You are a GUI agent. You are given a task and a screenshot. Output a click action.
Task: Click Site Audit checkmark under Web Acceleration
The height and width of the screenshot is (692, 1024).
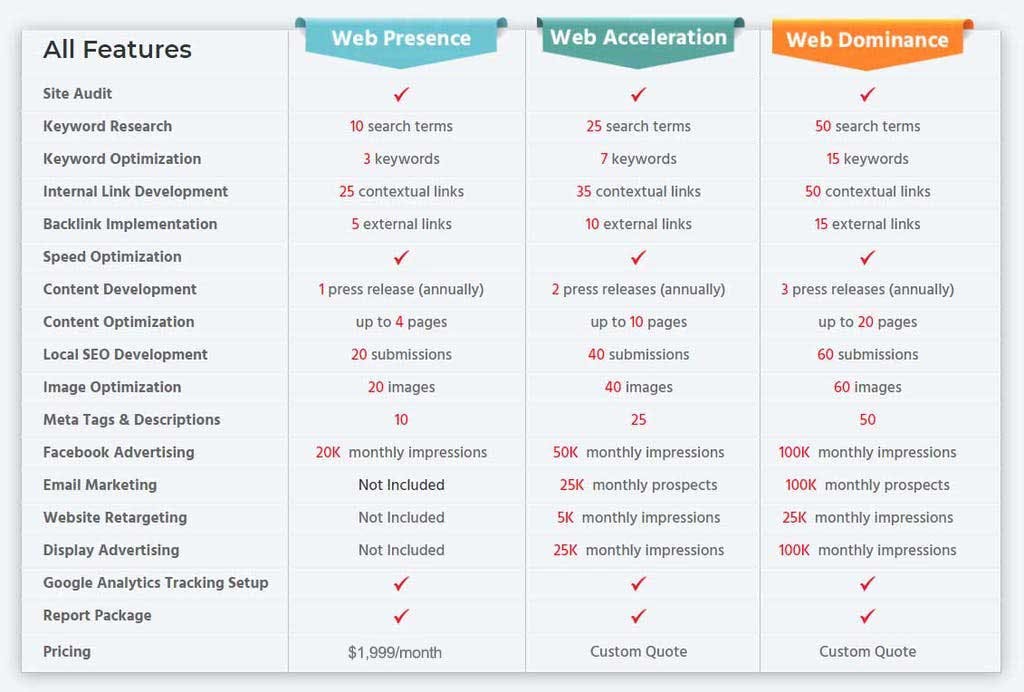[639, 94]
